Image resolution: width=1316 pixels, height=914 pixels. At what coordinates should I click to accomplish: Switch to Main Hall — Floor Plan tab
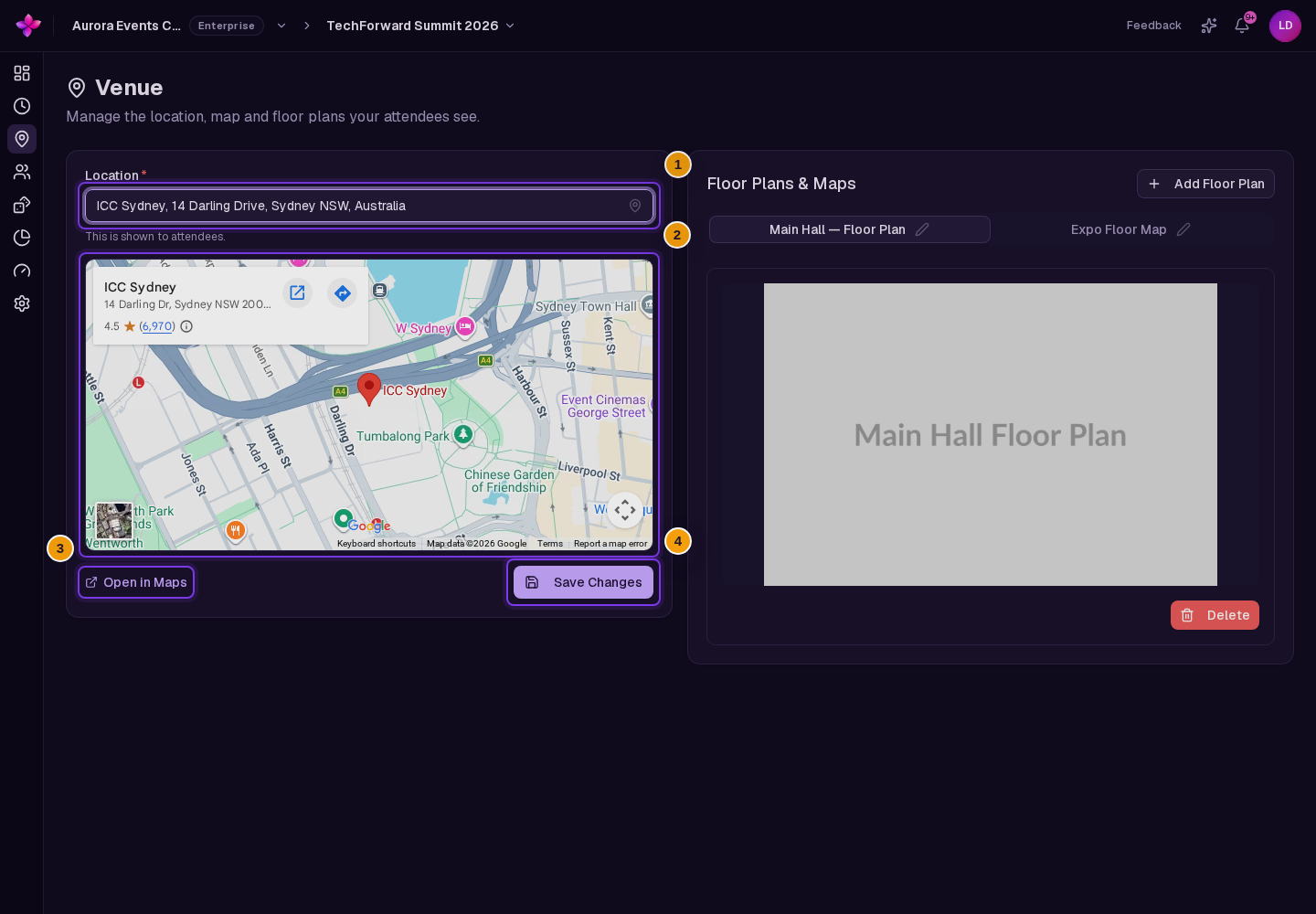click(x=849, y=229)
